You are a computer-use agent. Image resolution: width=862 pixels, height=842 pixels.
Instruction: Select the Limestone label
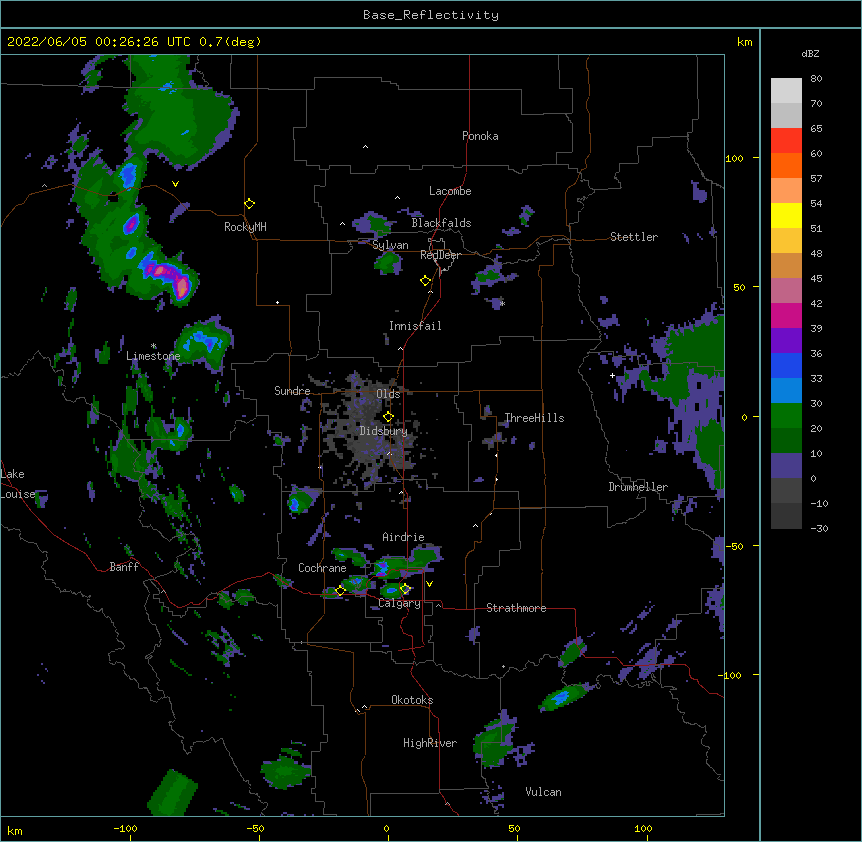(153, 356)
